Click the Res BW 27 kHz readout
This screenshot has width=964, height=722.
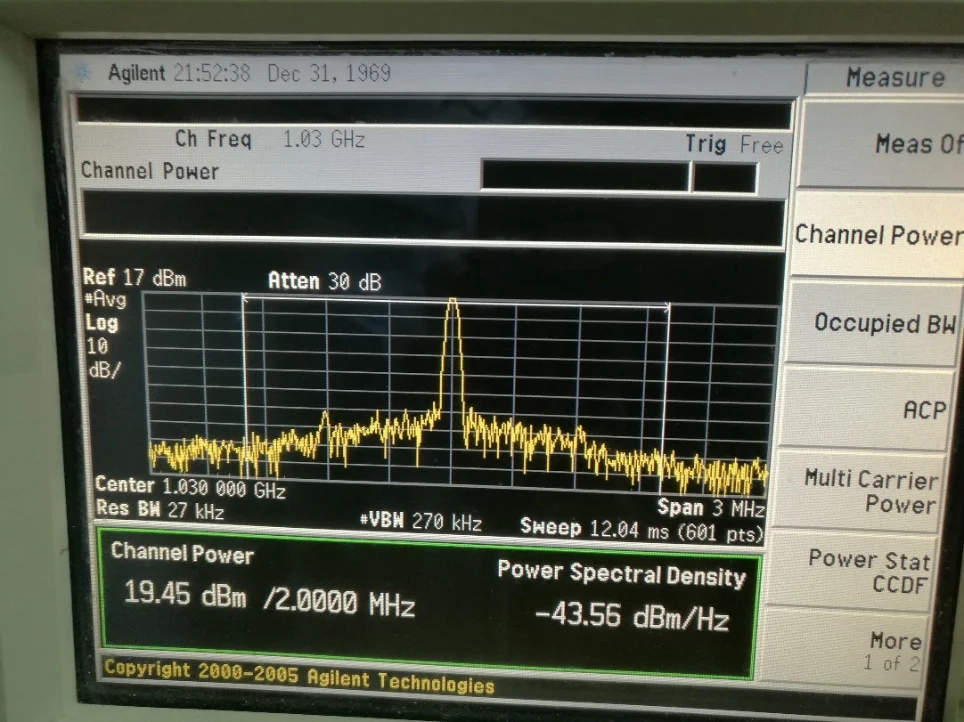(x=160, y=509)
